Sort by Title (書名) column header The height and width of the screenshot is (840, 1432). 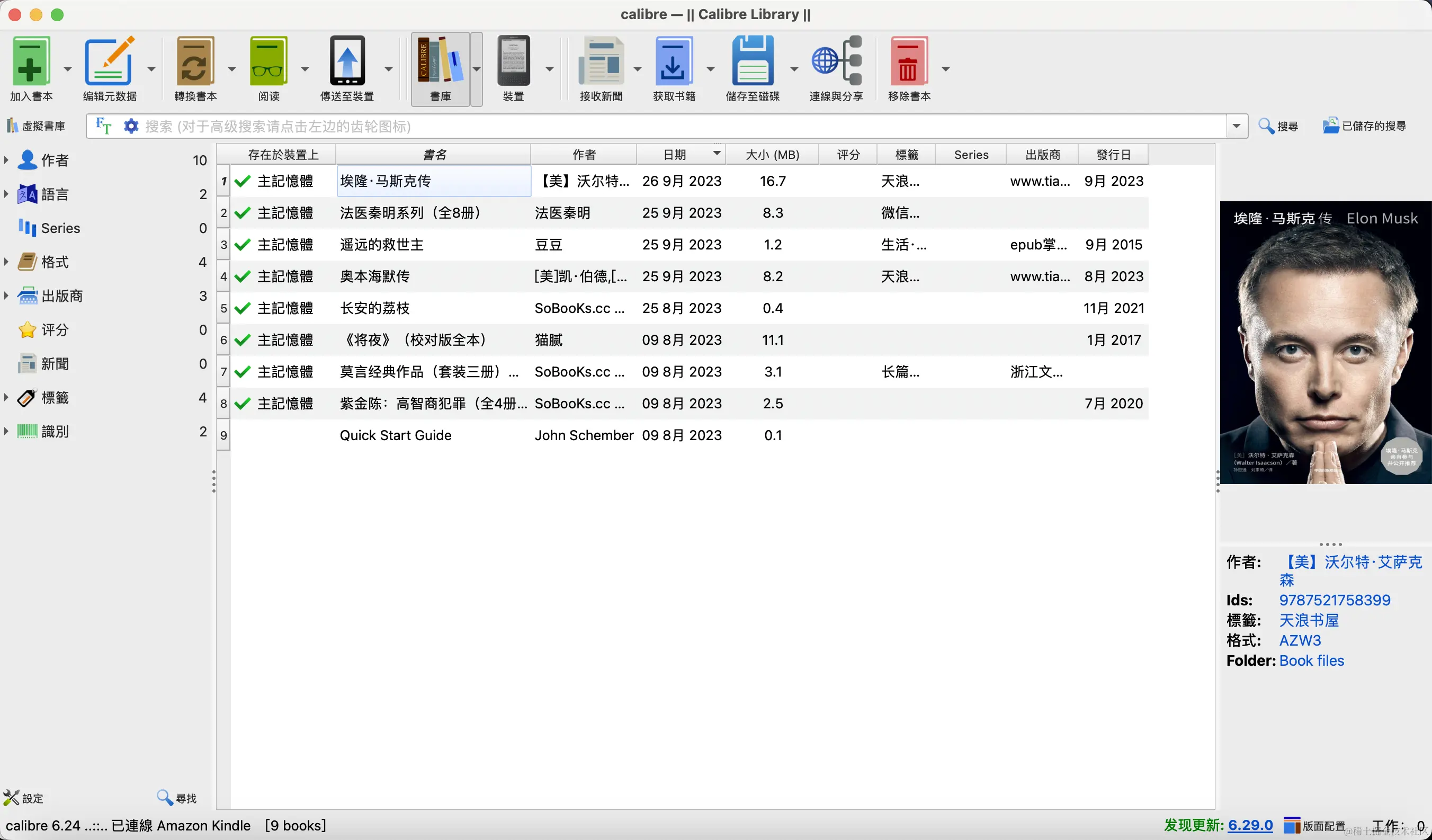click(434, 155)
